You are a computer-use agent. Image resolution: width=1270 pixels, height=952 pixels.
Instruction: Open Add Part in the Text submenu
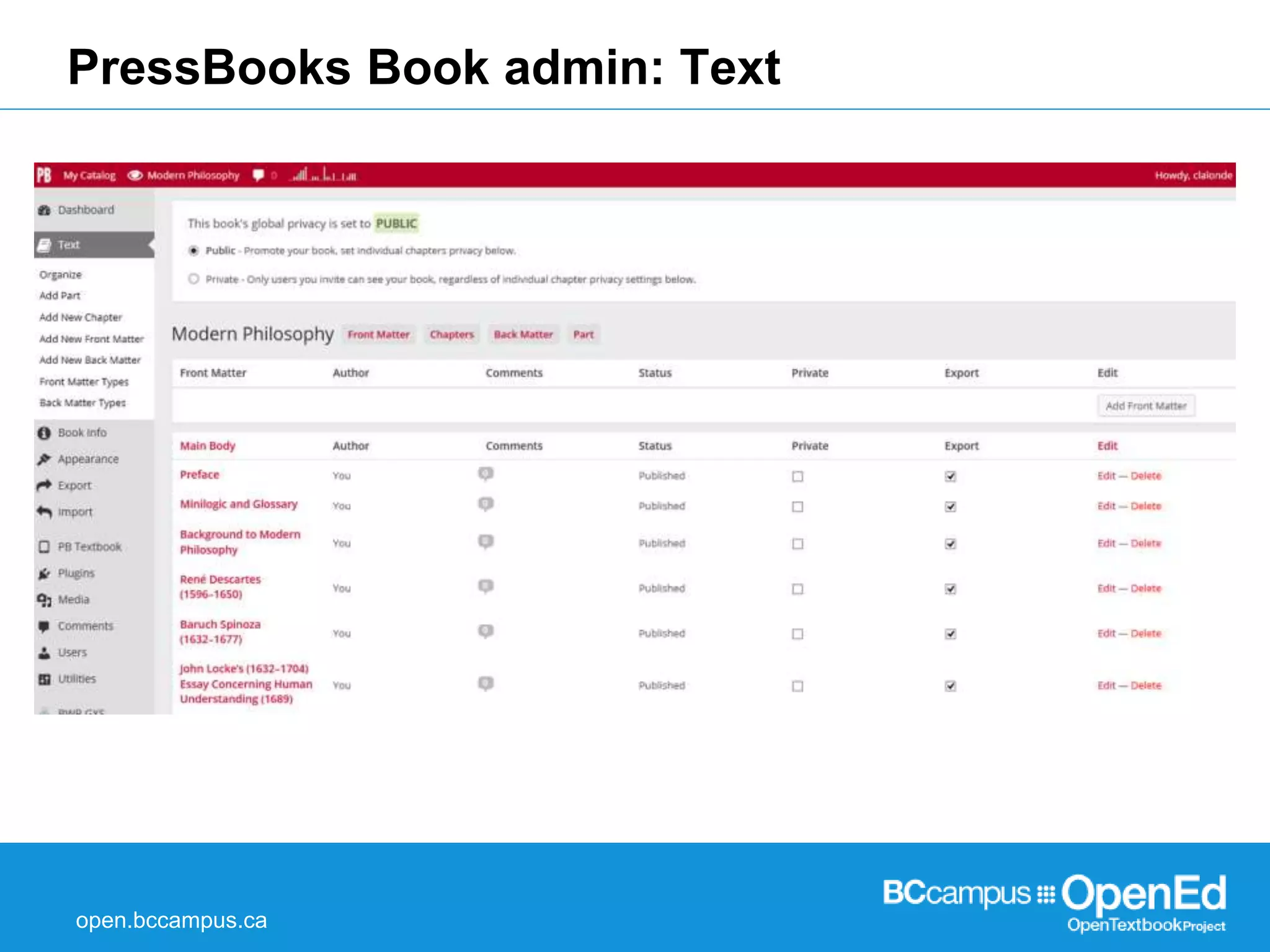[60, 296]
